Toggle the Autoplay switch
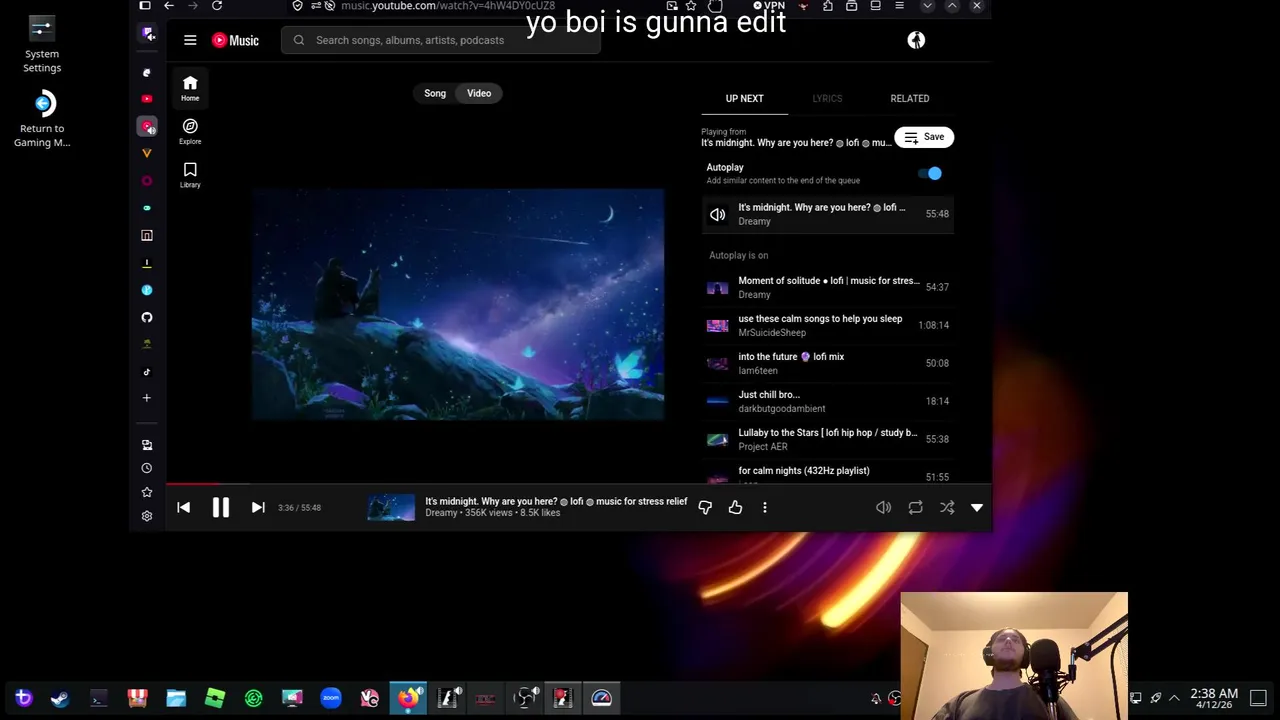The image size is (1280, 720). 931,174
